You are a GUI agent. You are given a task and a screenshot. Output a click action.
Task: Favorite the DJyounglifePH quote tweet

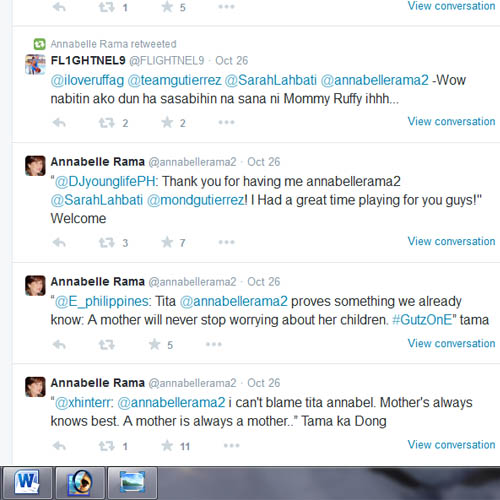point(167,242)
